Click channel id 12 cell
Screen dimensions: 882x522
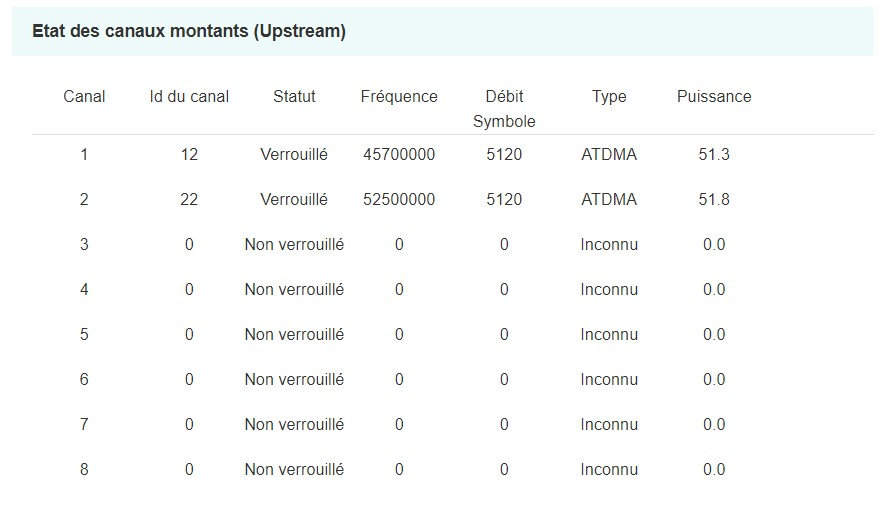[x=189, y=155]
